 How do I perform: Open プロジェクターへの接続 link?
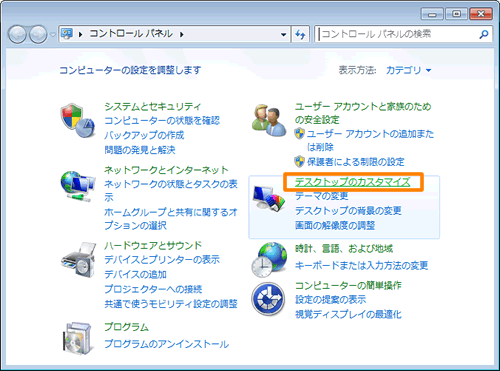coord(153,289)
